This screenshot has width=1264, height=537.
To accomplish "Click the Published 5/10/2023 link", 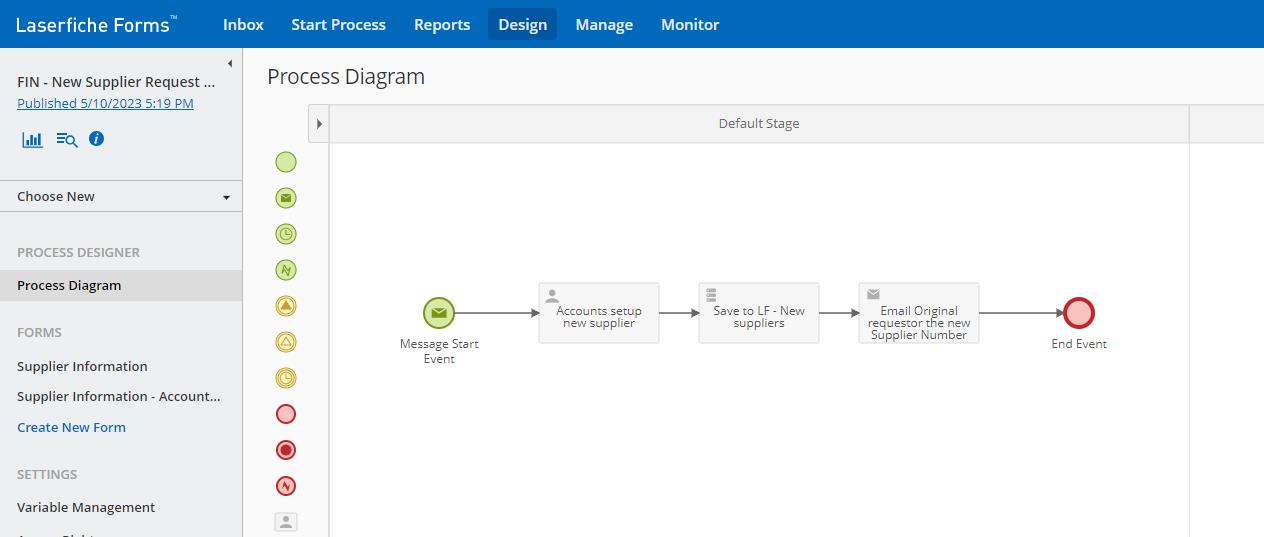I will click(105, 103).
